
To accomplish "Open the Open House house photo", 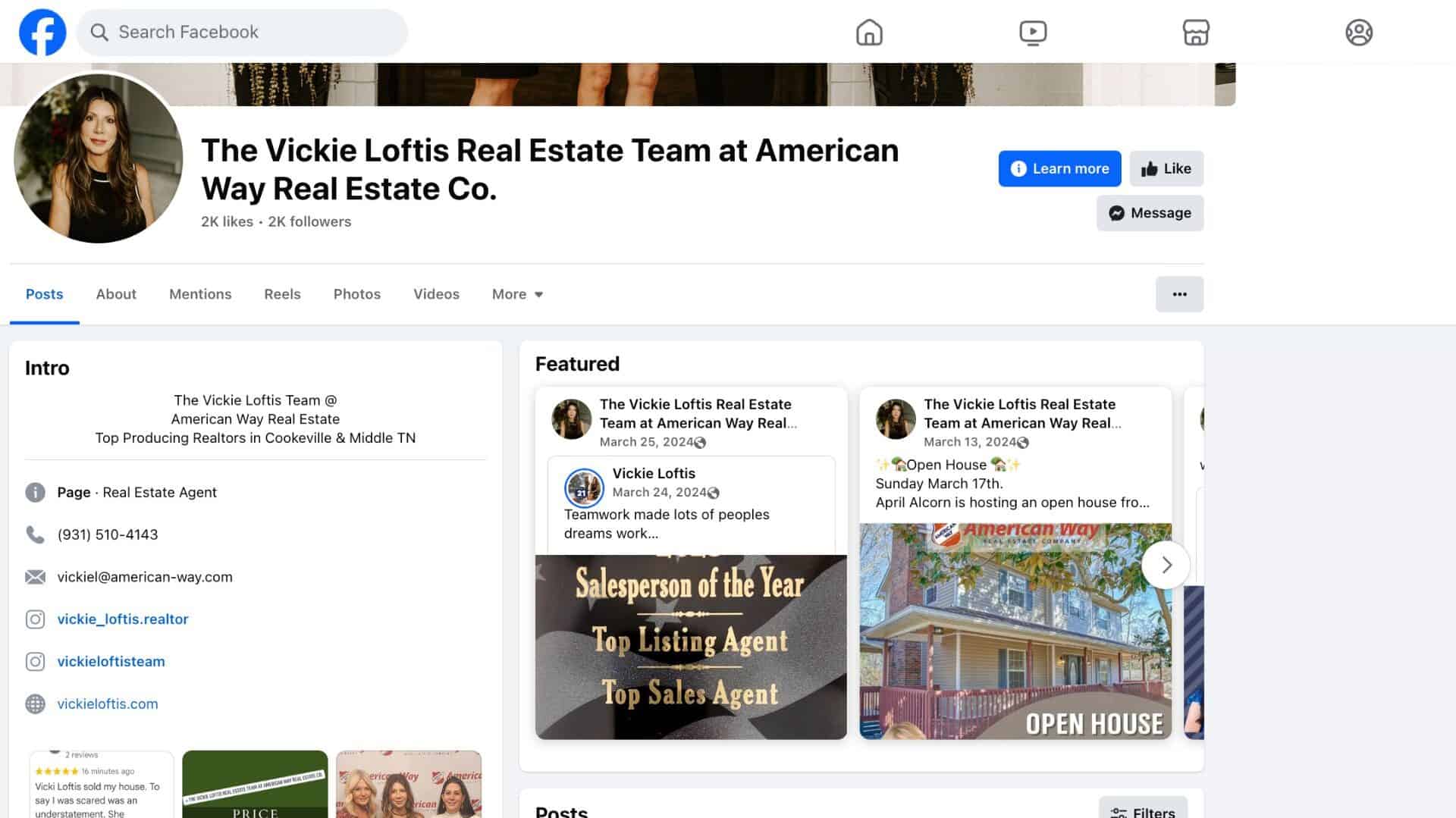I will 1015,631.
